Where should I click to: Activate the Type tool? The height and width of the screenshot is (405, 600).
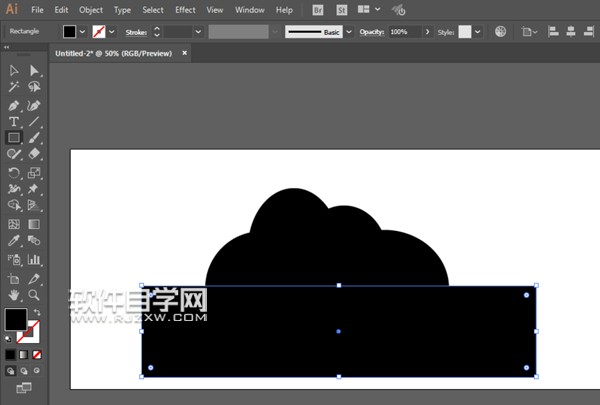[14, 122]
